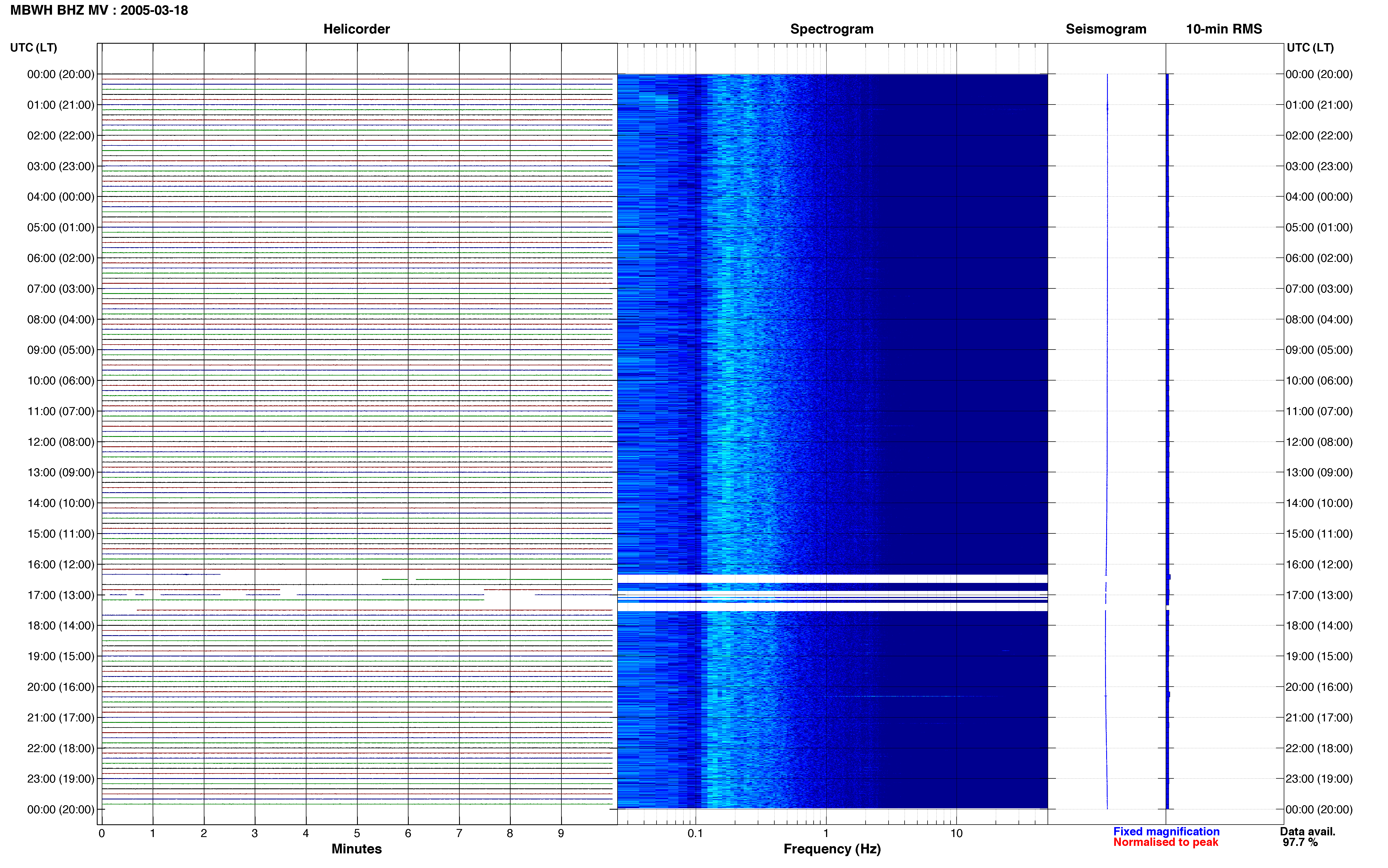Click frequency tick '0.1' on spectrogram axis
Viewport: 1388px width, 868px height.
click(x=695, y=833)
